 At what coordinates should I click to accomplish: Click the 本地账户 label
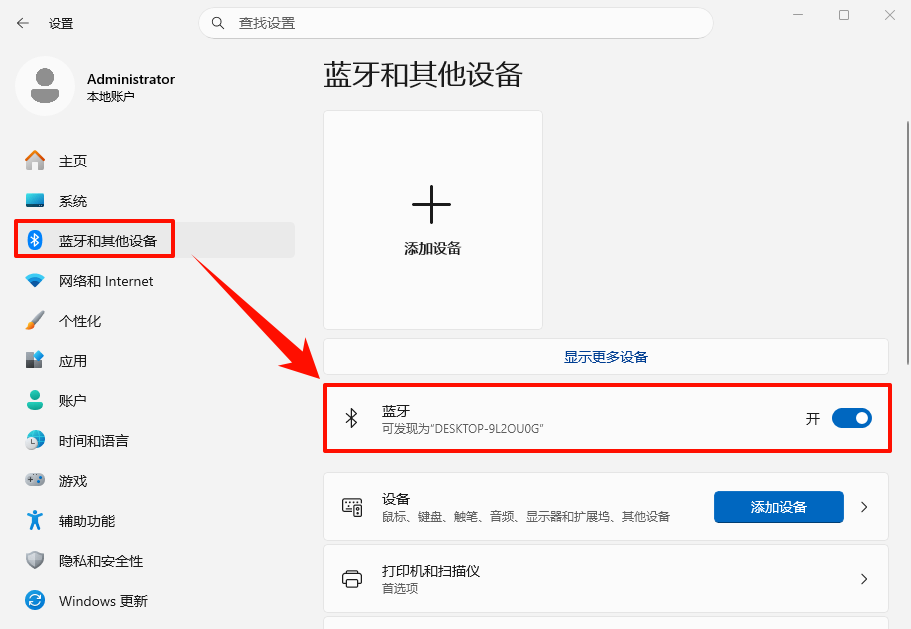click(110, 96)
